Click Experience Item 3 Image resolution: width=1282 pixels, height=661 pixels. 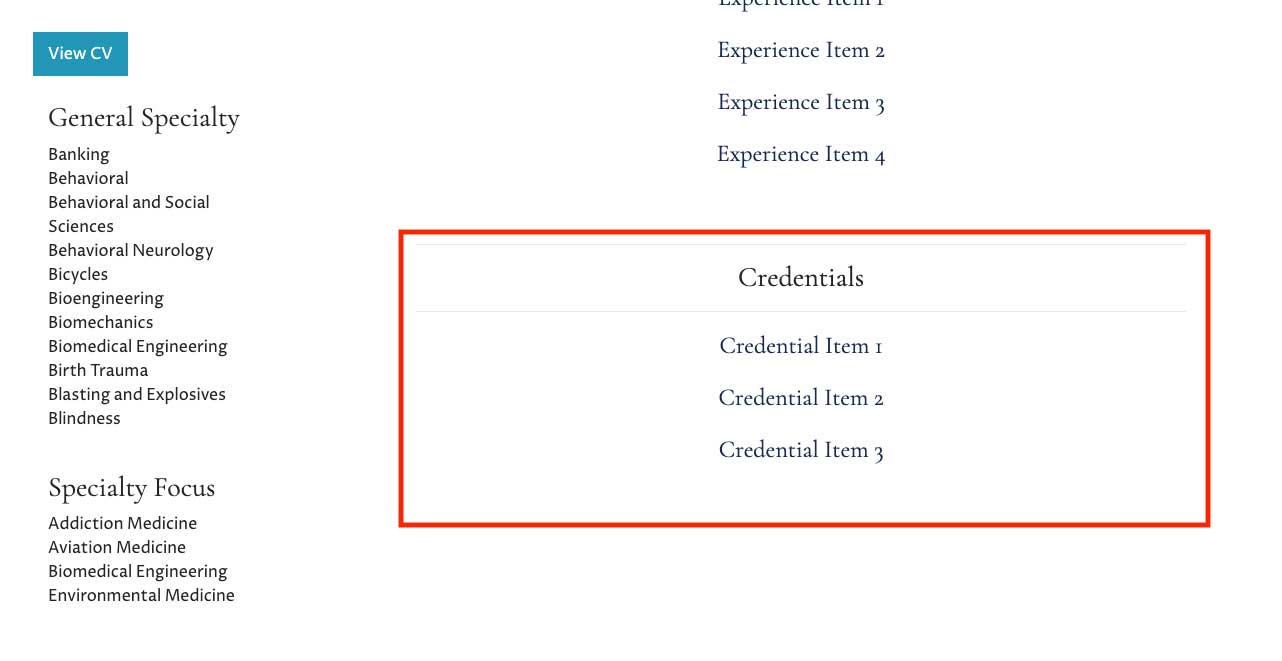coord(801,103)
